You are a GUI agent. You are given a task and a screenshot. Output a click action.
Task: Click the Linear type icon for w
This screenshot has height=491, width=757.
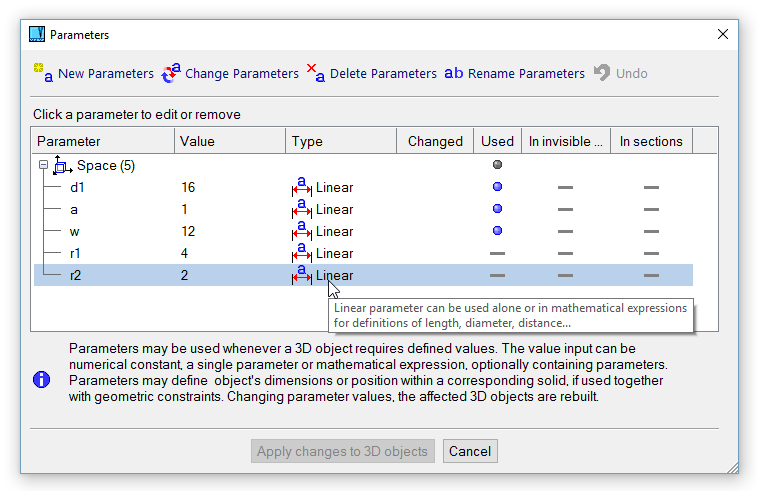coord(301,231)
